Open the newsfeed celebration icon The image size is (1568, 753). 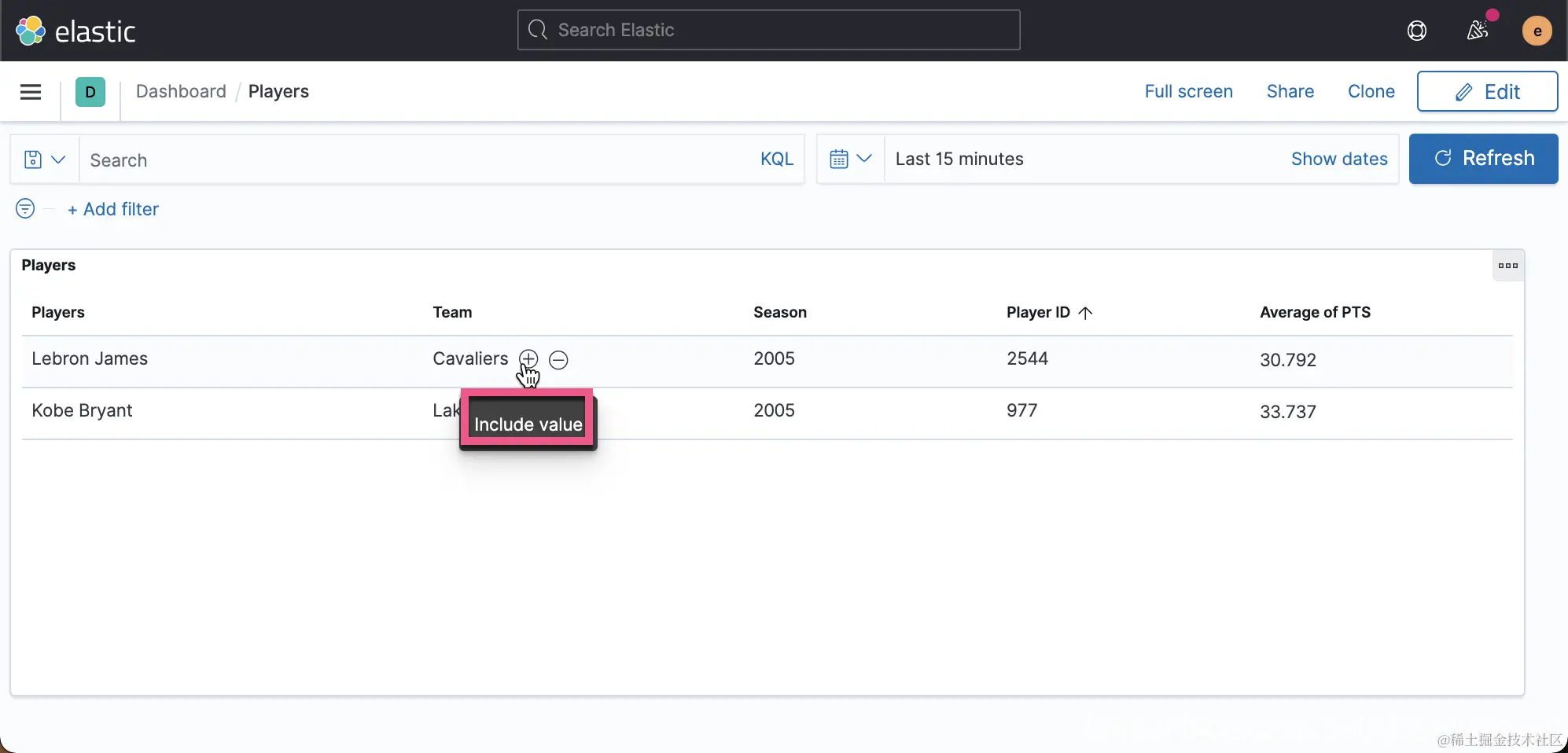[1478, 31]
